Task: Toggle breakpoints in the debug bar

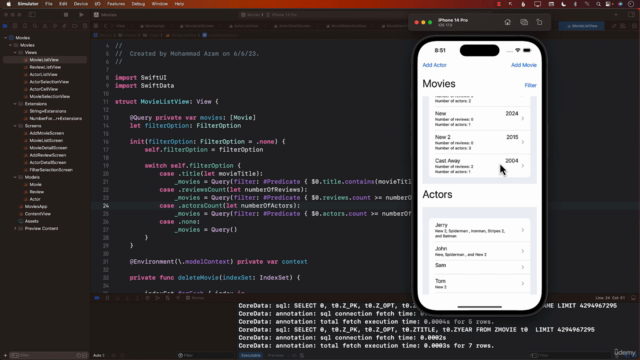Action: pos(97,298)
